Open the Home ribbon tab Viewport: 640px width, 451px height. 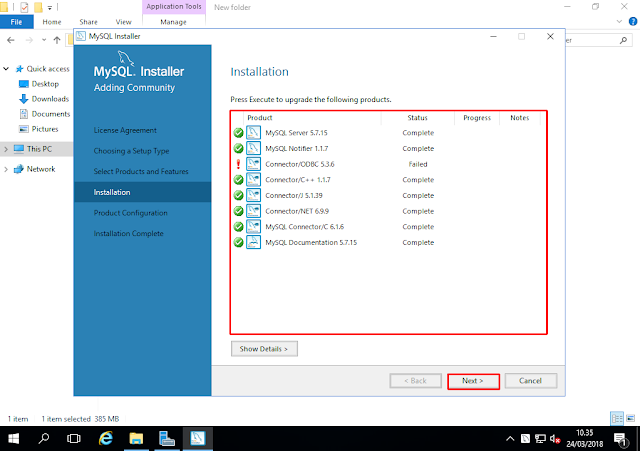coord(52,22)
